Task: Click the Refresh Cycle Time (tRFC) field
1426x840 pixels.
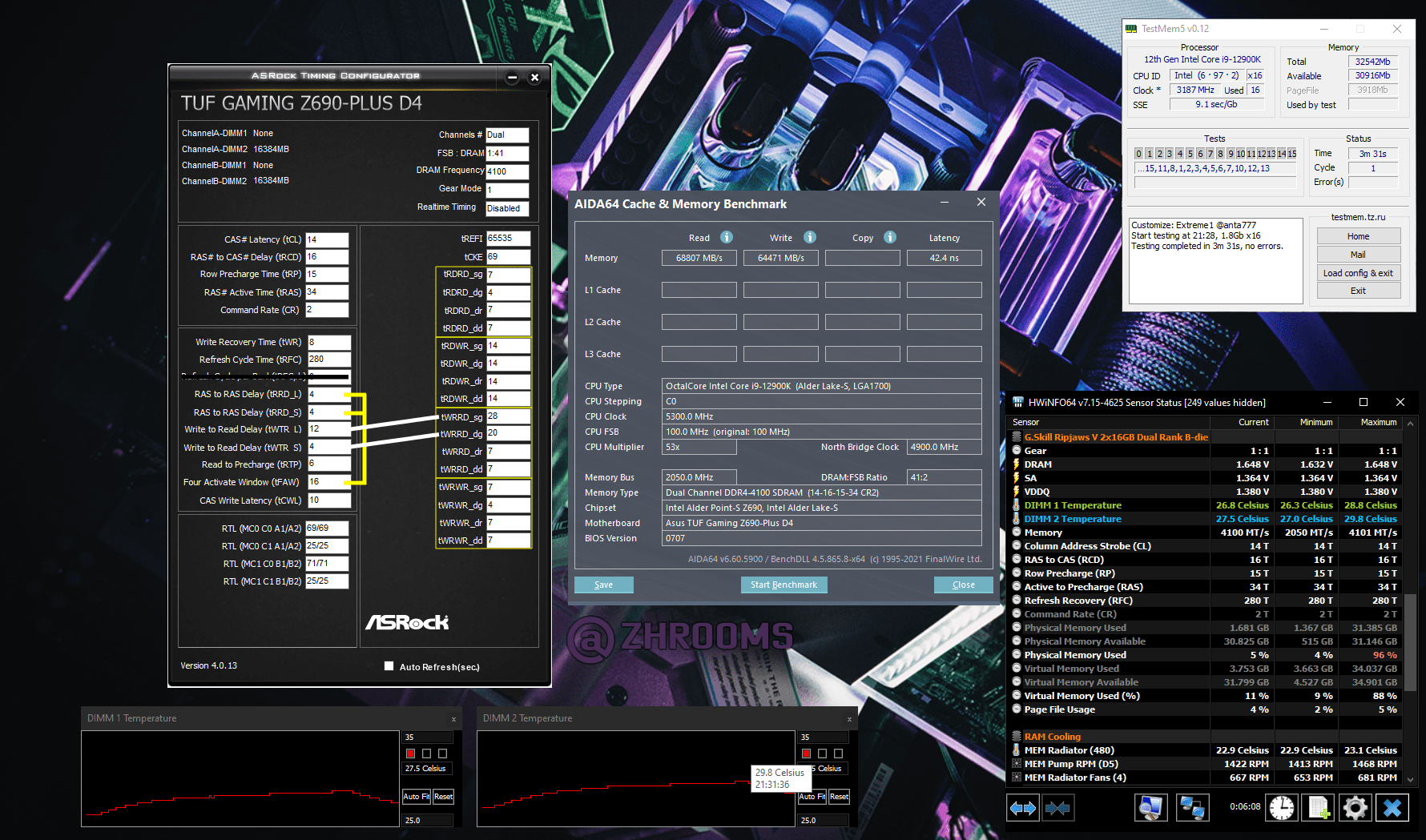Action: 329,359
